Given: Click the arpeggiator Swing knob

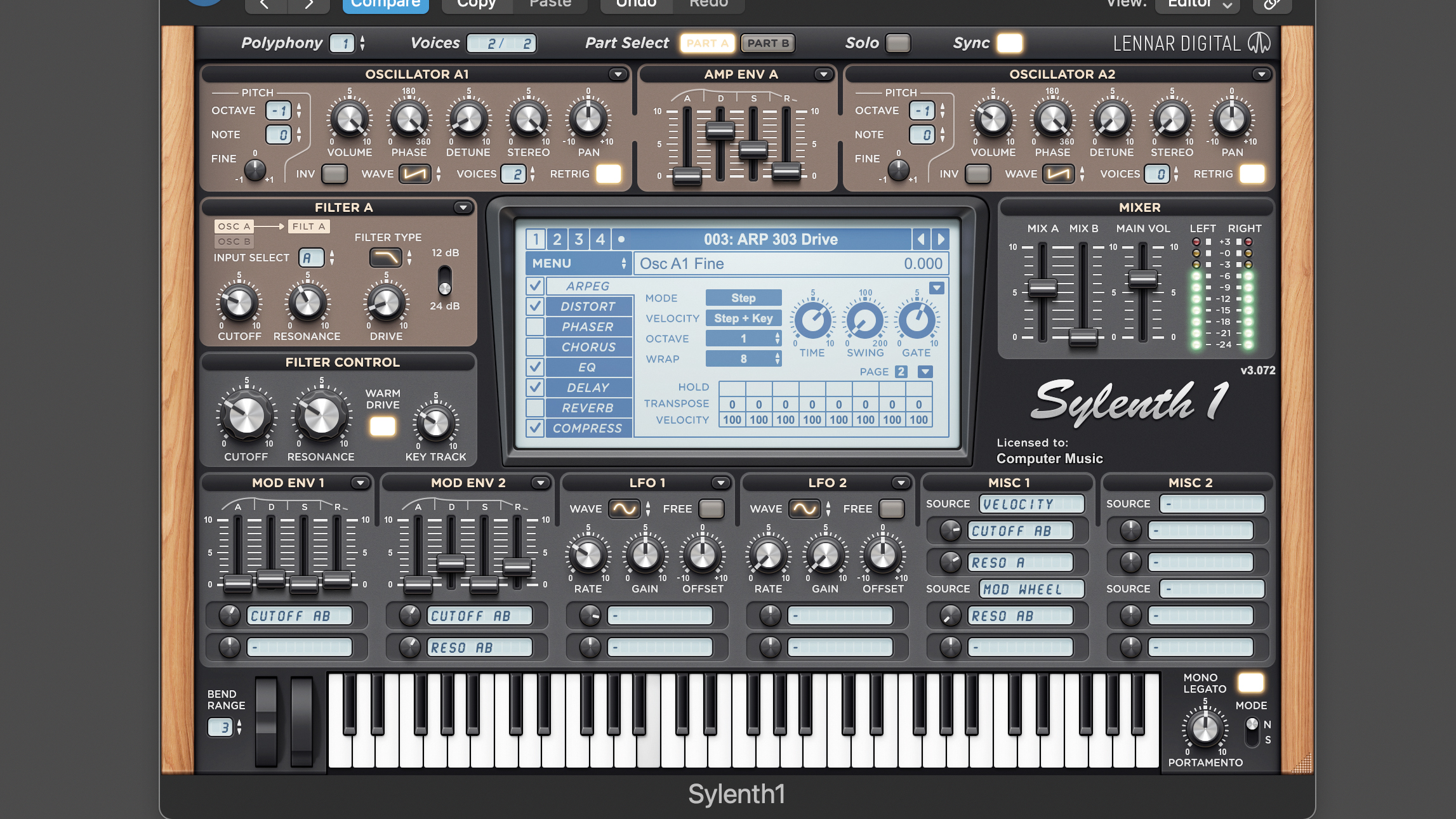Looking at the screenshot, I should pos(864,320).
